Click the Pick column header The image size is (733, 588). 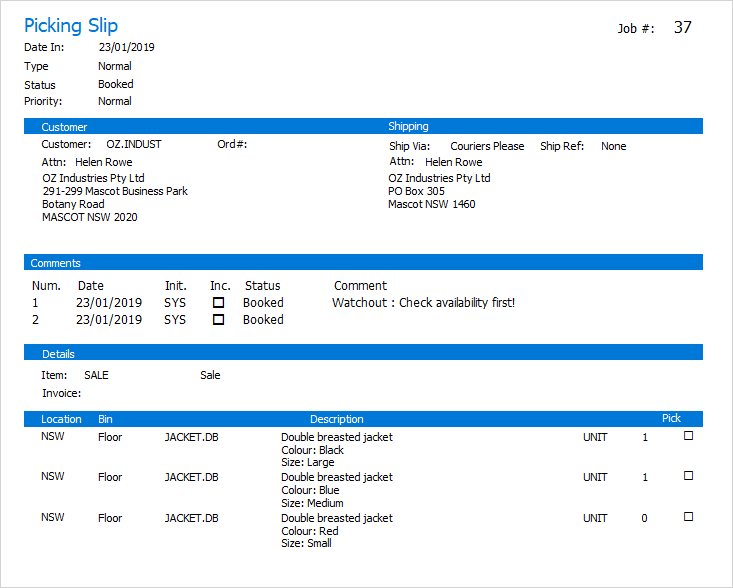click(x=671, y=418)
